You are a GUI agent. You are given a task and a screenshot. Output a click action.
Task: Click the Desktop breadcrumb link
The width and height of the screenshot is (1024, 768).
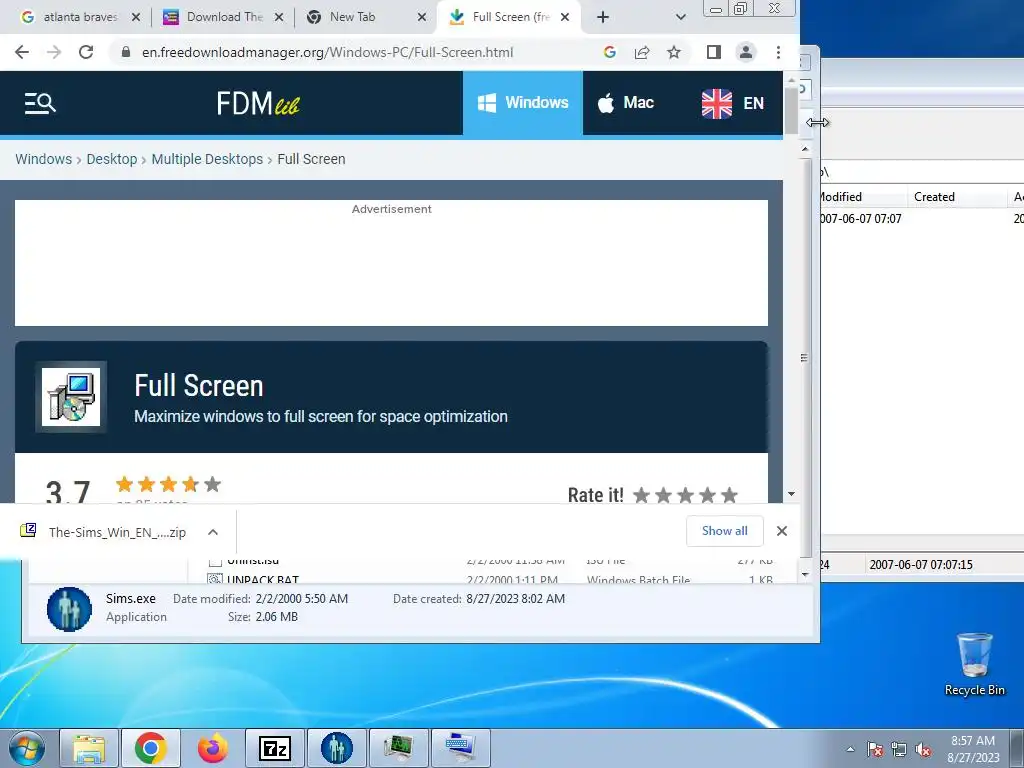point(112,159)
